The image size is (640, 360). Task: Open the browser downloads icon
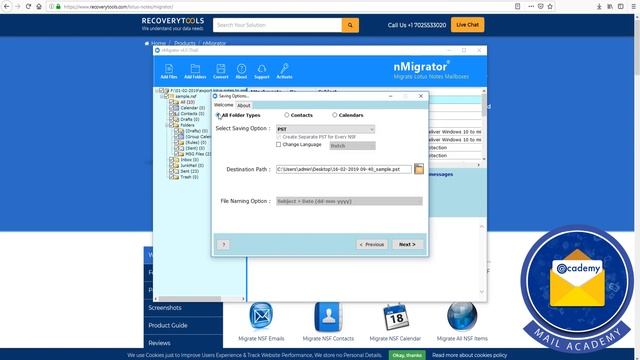point(599,7)
